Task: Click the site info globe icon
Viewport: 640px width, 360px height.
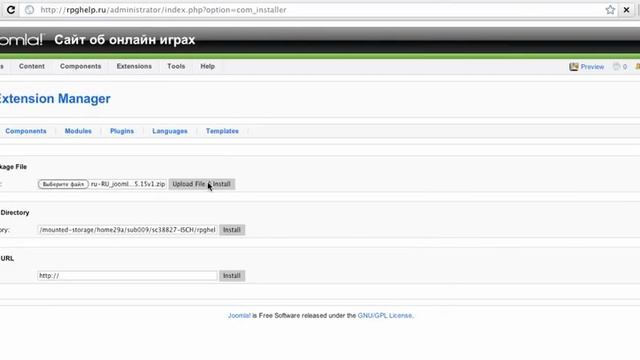Action: 29,10
